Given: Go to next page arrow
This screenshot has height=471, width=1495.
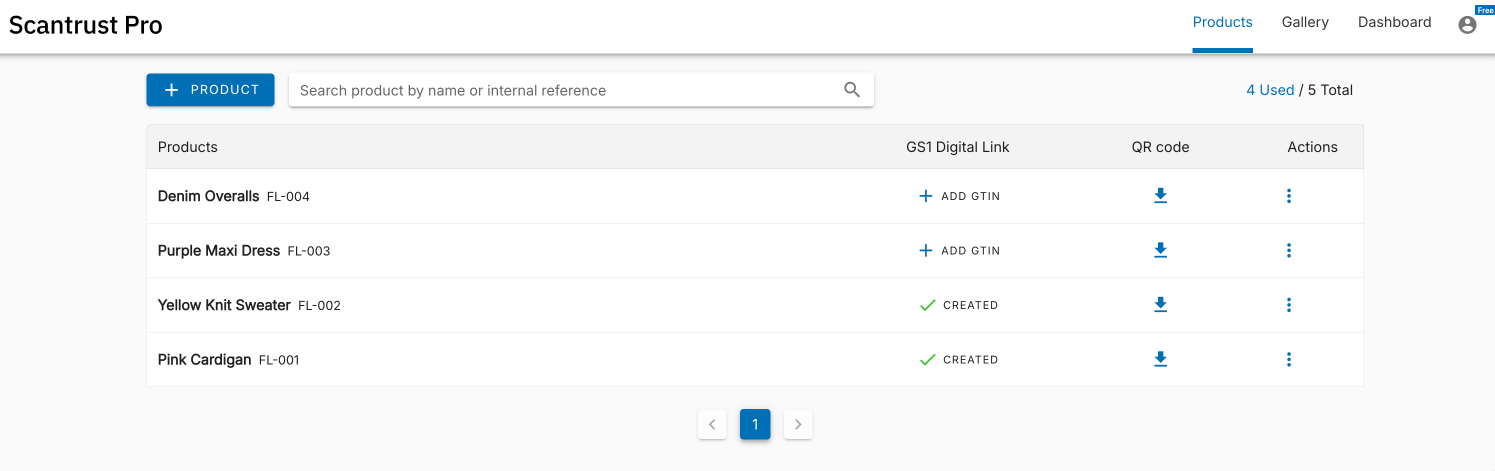Looking at the screenshot, I should coord(798,424).
